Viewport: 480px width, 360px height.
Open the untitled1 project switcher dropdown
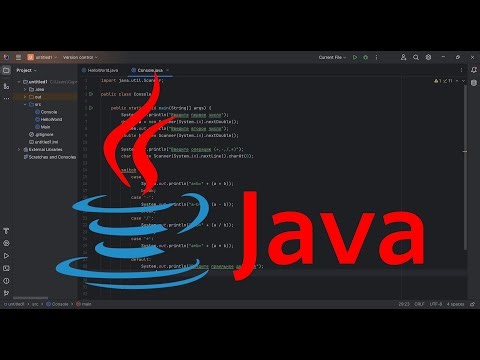(42, 57)
